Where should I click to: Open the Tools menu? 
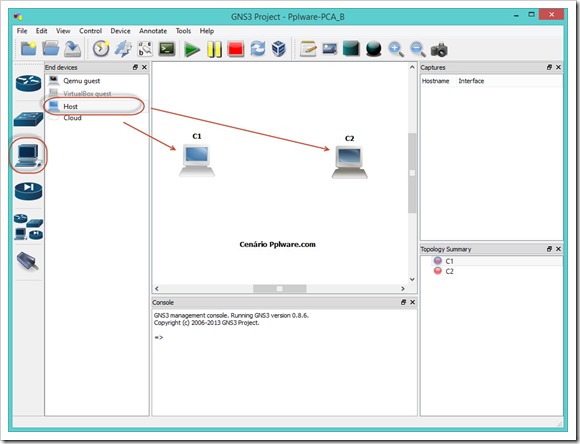pyautogui.click(x=183, y=31)
